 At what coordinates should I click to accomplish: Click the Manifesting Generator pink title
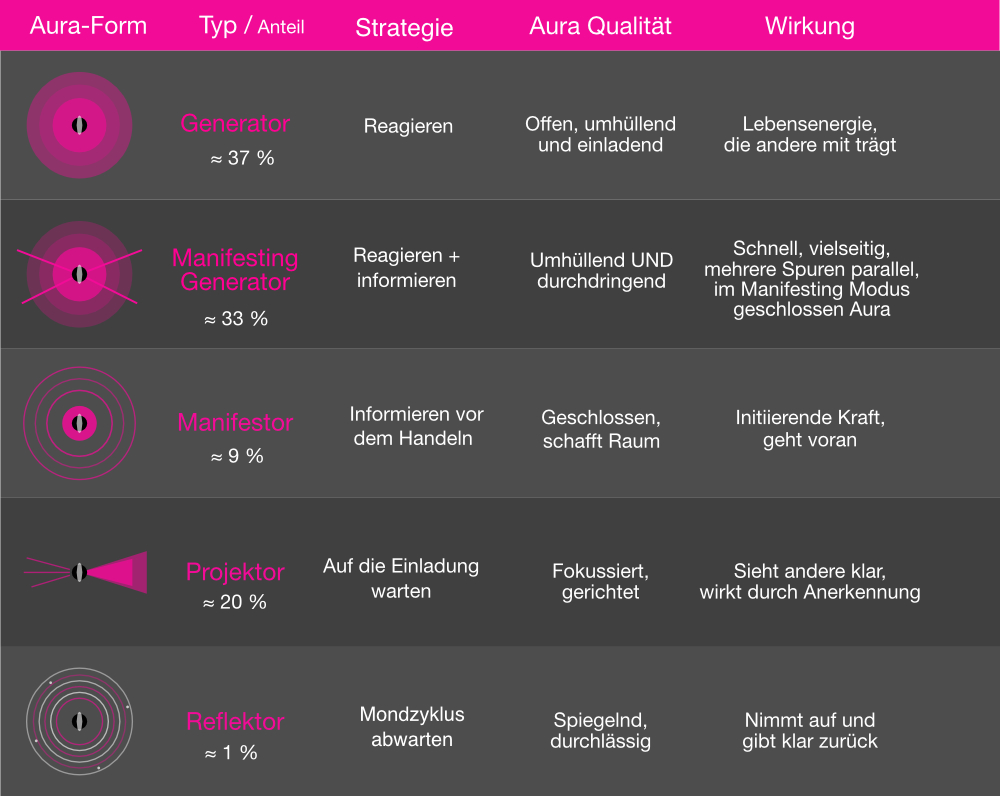click(235, 269)
